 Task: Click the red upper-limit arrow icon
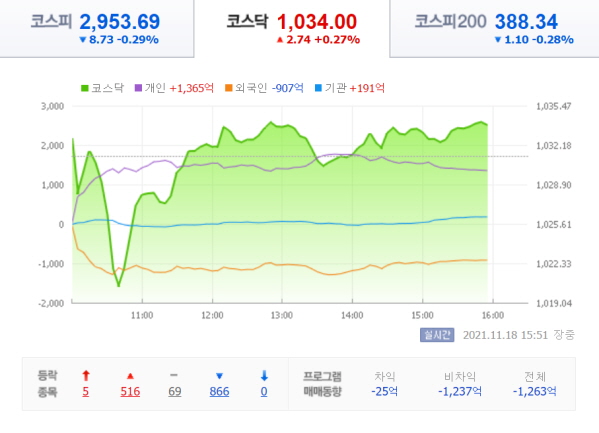tap(86, 376)
